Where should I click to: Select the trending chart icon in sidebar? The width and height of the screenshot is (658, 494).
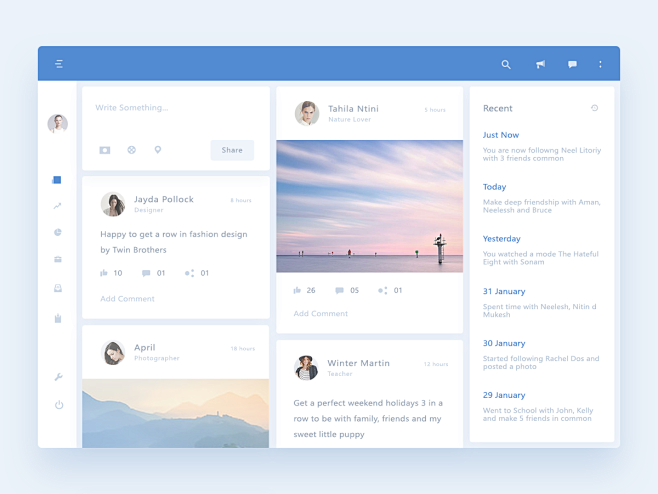57,206
